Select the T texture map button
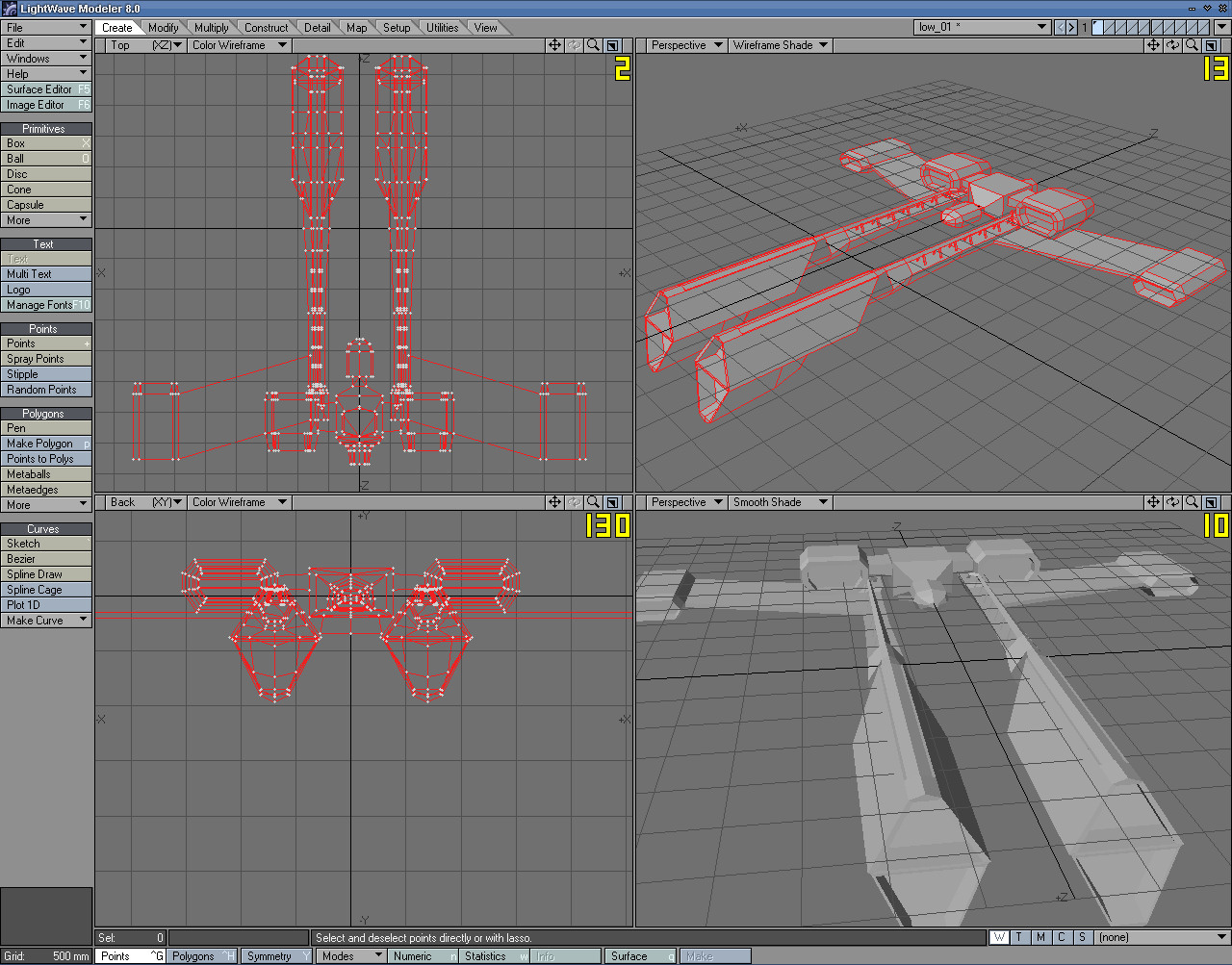The image size is (1232, 965). coord(1020,937)
